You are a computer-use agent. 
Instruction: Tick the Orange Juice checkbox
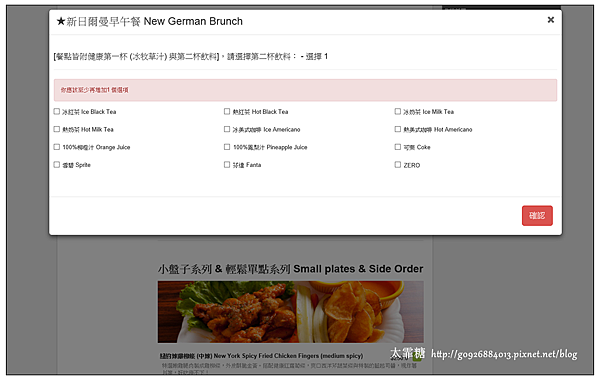[x=57, y=147]
